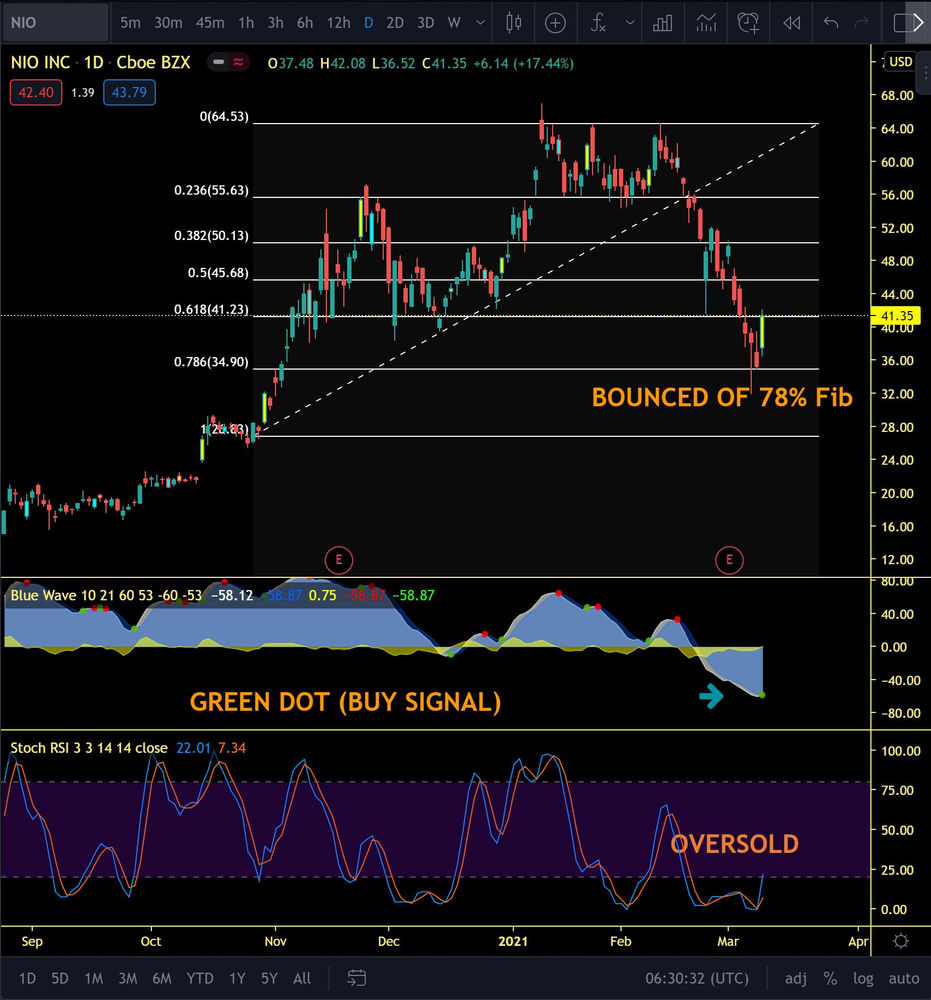Screen dimensions: 931x1000
Task: Click the December earnings E marker
Action: (339, 560)
